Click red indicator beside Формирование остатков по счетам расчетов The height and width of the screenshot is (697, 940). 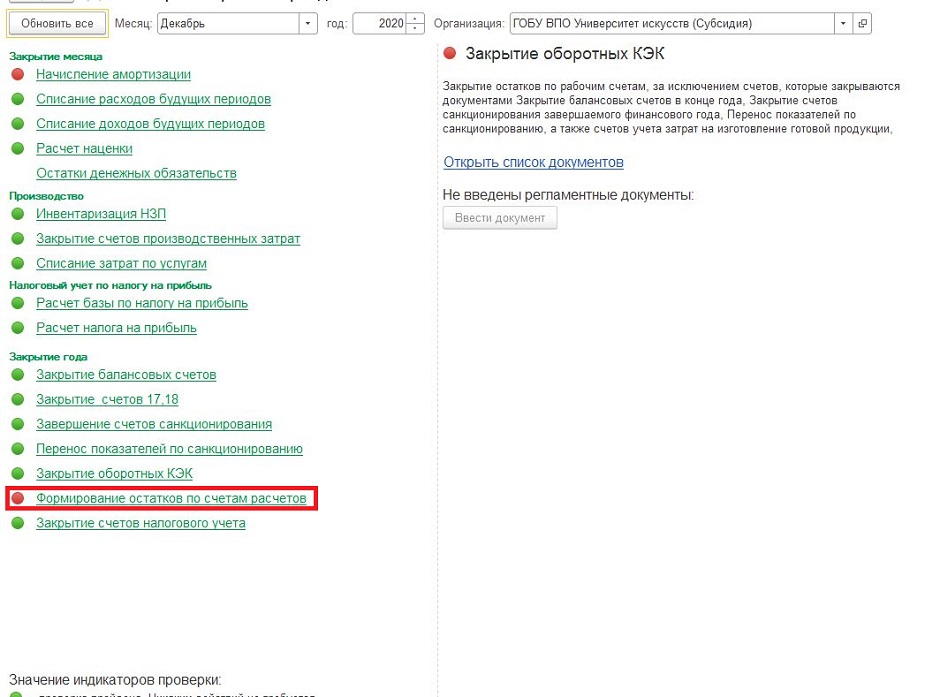pyautogui.click(x=17, y=498)
